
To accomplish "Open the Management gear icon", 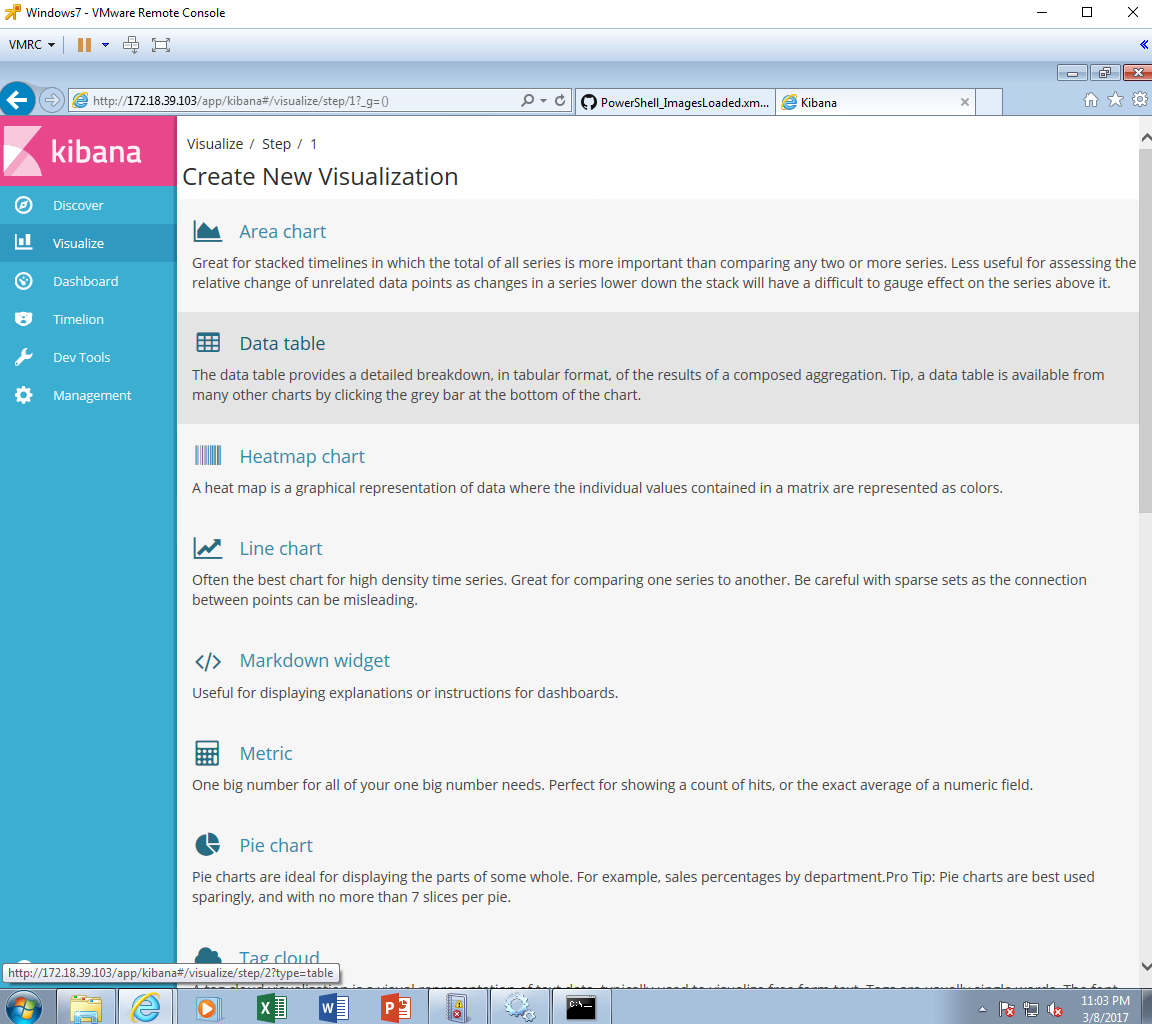I will point(24,395).
